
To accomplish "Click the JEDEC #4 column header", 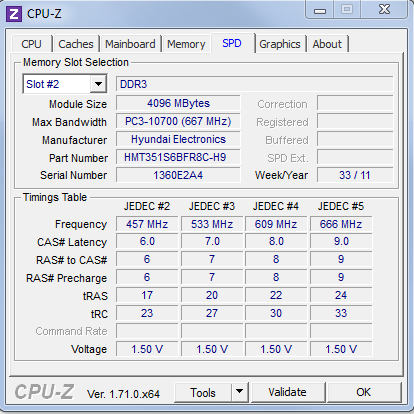I will pyautogui.click(x=276, y=206).
